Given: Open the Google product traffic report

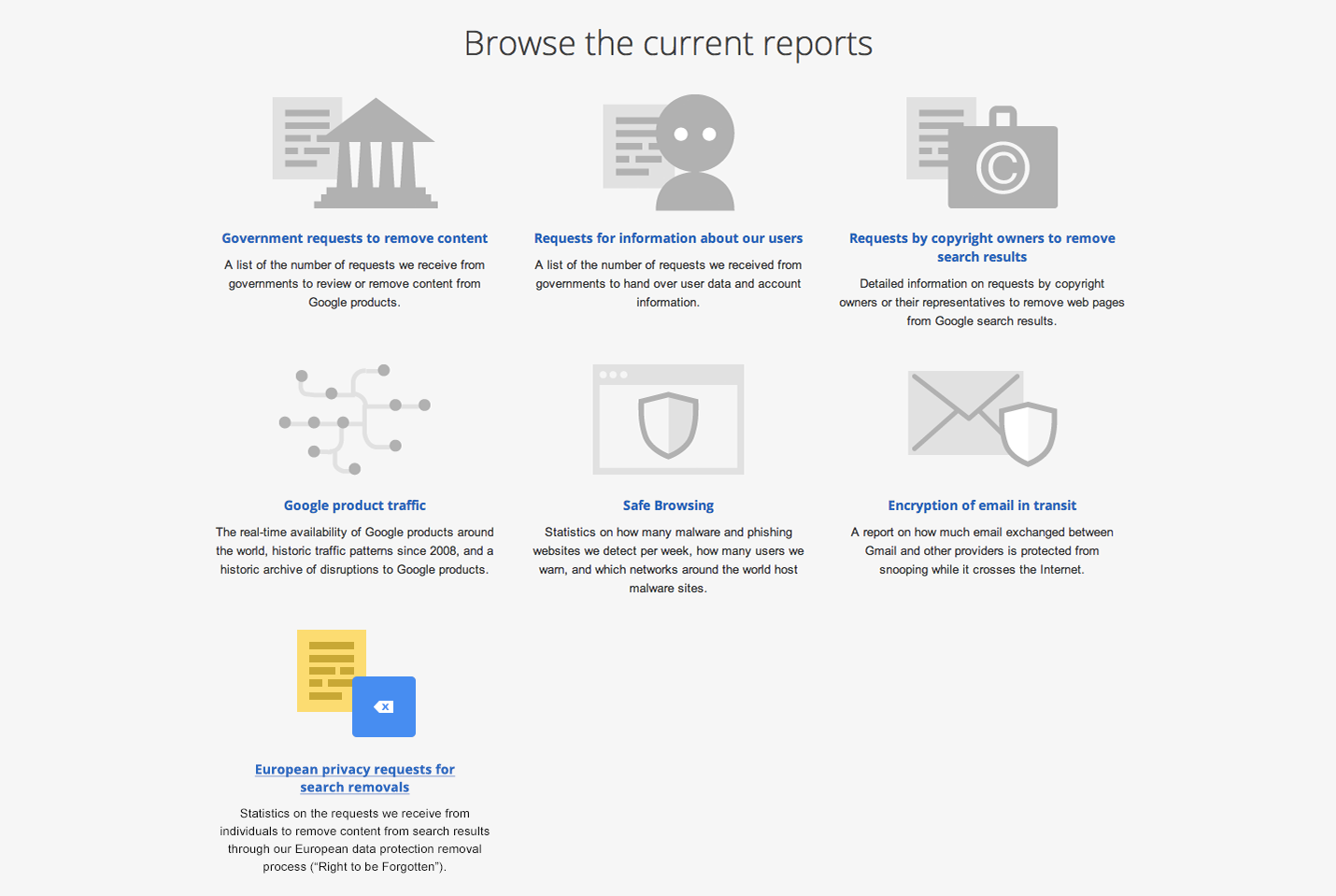Looking at the screenshot, I should coord(355,505).
